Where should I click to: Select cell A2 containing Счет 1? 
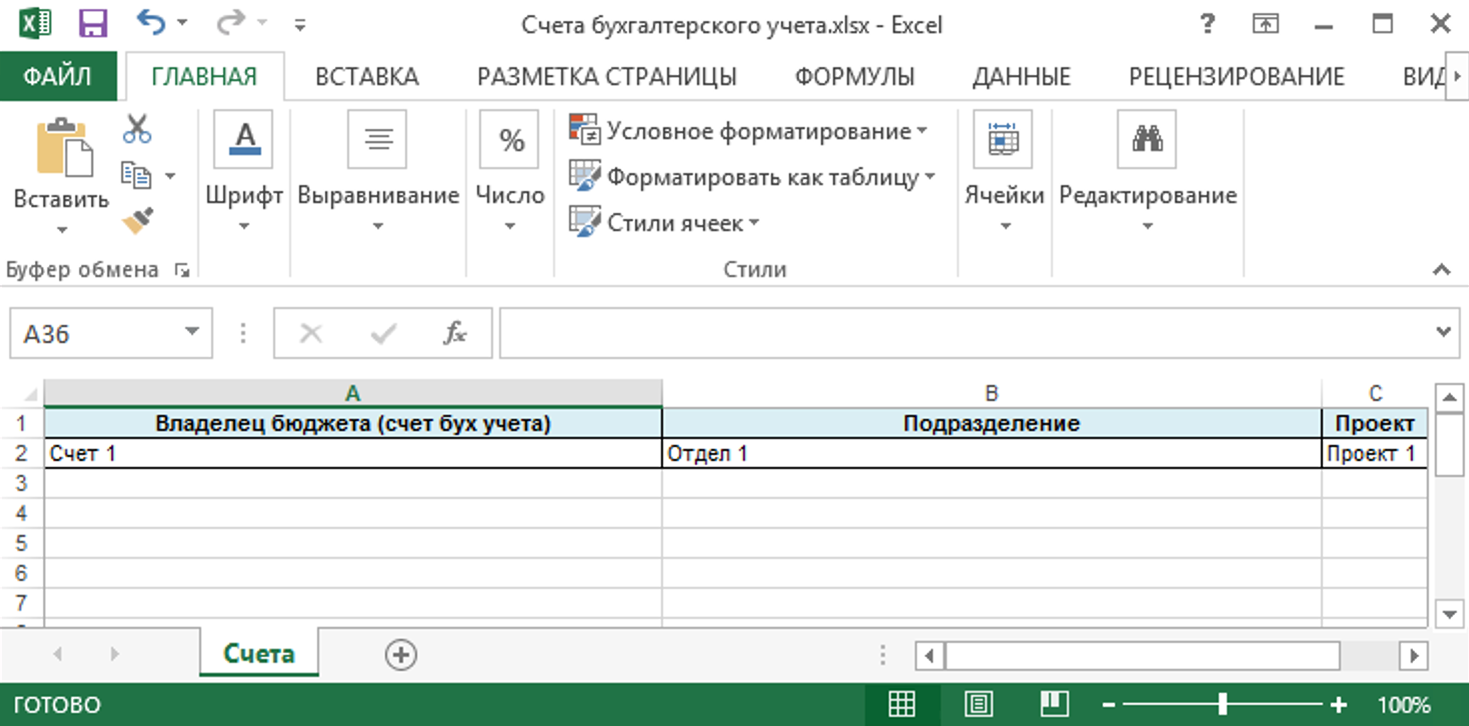[x=352, y=454]
